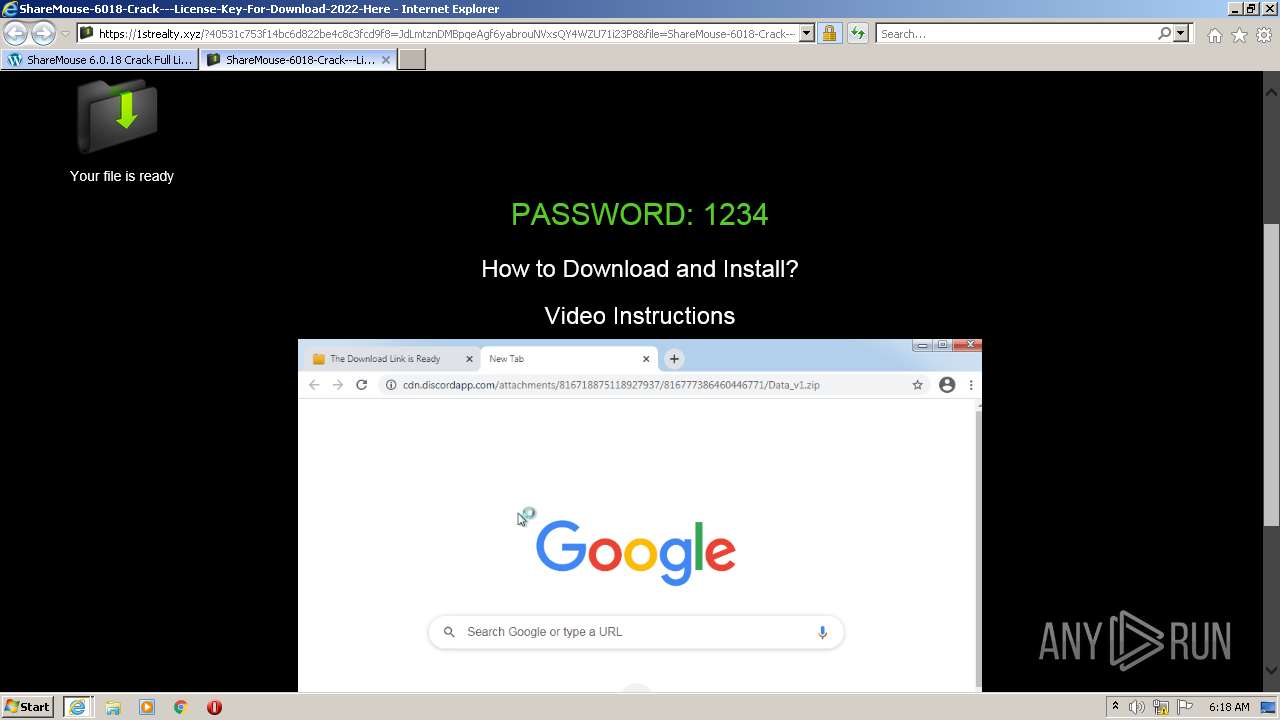Image resolution: width=1280 pixels, height=720 pixels.
Task: Click the search magnifier icon
Action: click(x=1164, y=34)
